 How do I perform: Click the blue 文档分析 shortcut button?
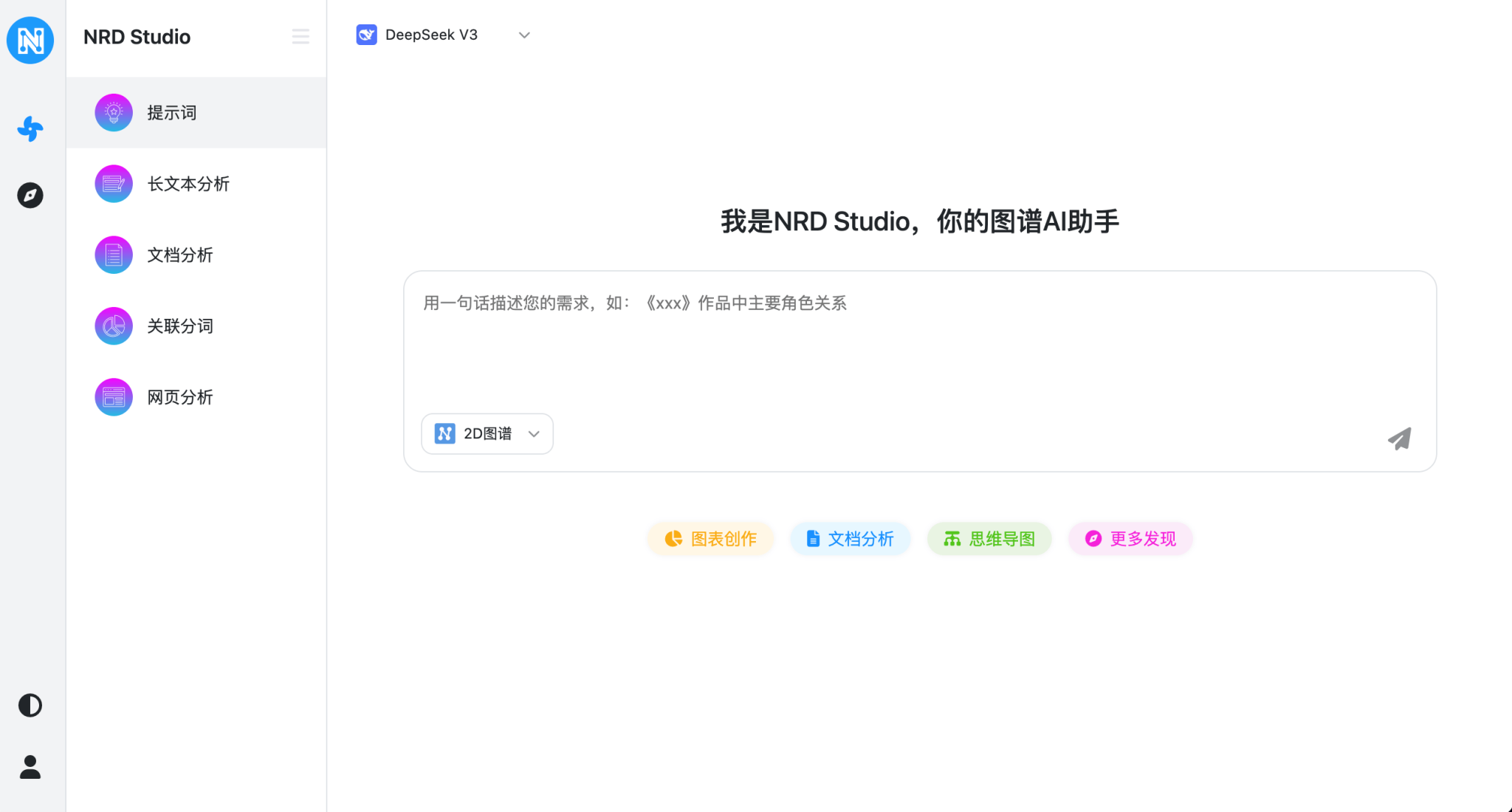pyautogui.click(x=850, y=539)
